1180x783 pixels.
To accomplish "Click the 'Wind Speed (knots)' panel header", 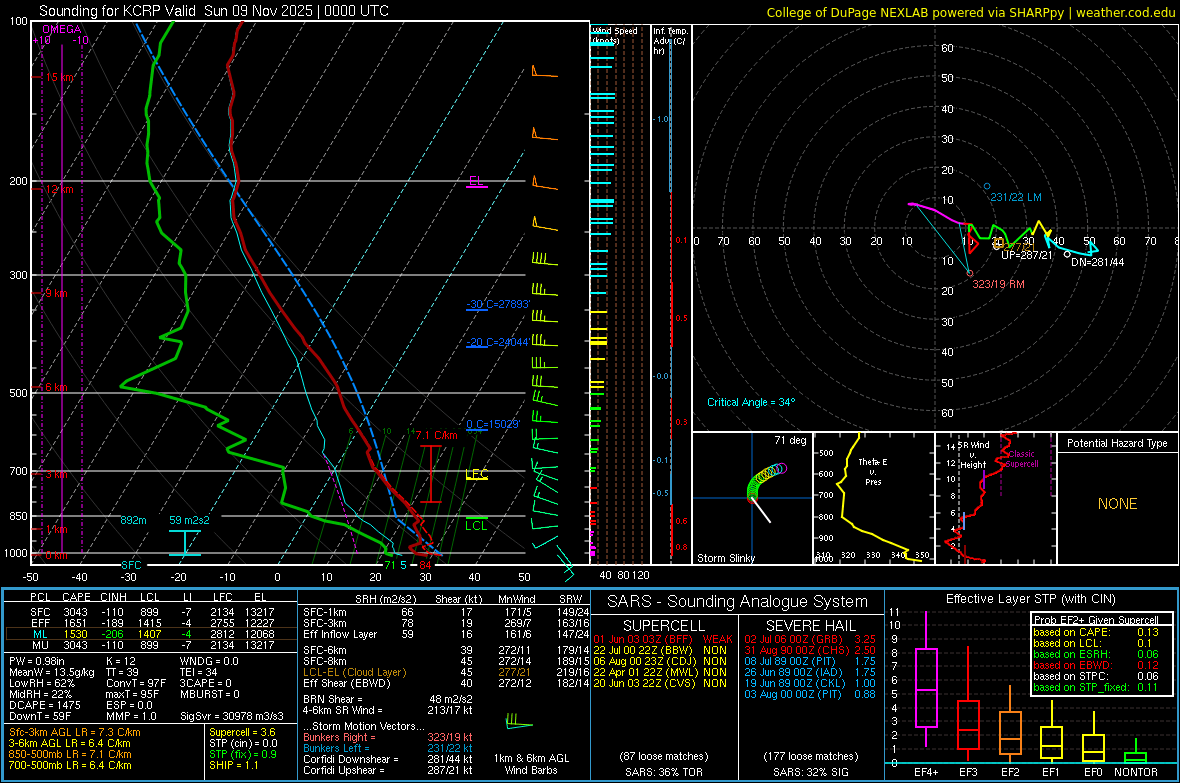I will [614, 35].
